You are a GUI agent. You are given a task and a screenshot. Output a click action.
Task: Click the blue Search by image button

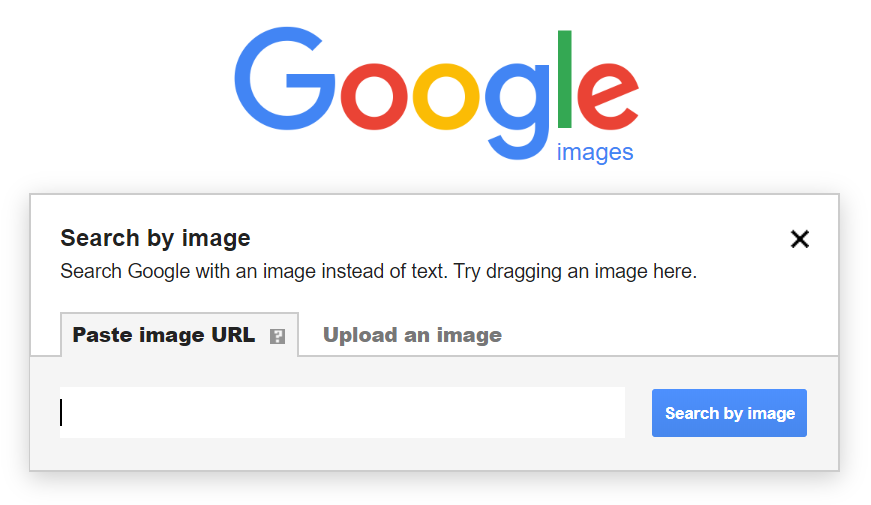click(729, 413)
